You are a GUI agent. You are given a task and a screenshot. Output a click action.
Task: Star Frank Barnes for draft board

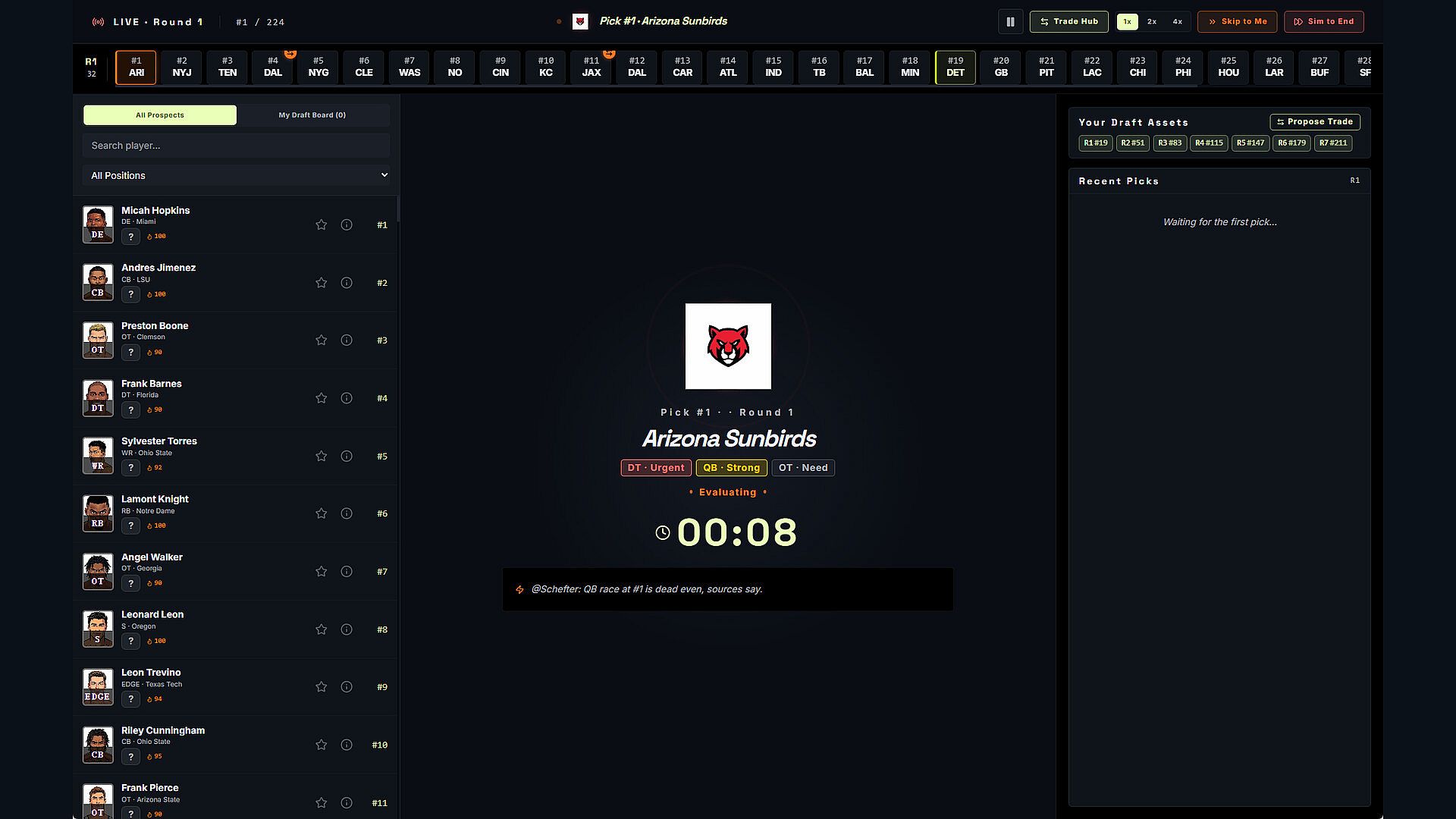click(x=322, y=398)
